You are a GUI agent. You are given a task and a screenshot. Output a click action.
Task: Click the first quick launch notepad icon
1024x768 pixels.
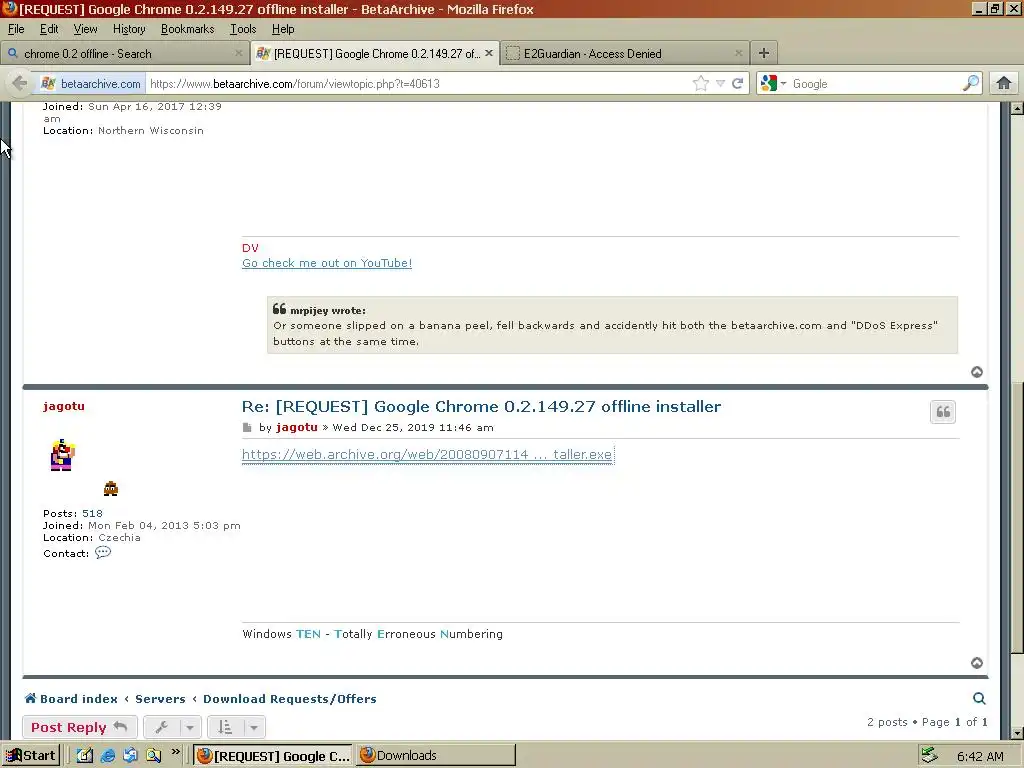pyautogui.click(x=85, y=756)
